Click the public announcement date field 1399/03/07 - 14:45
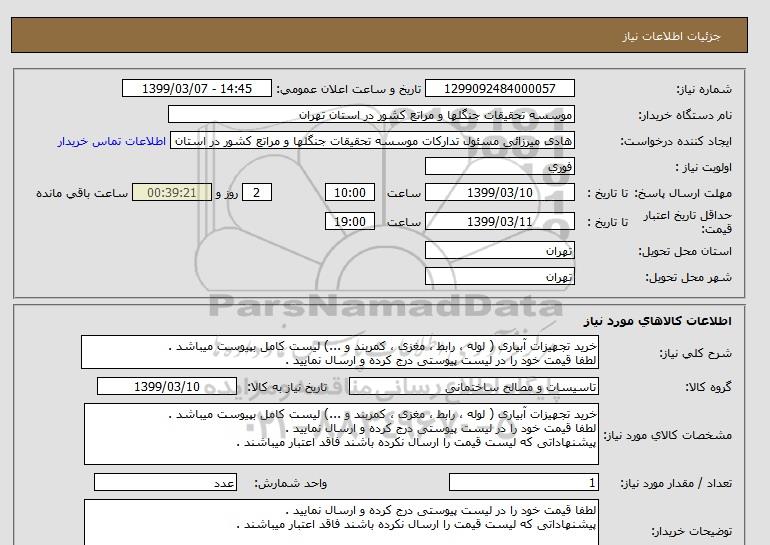Image resolution: width=770 pixels, height=545 pixels. pyautogui.click(x=196, y=89)
